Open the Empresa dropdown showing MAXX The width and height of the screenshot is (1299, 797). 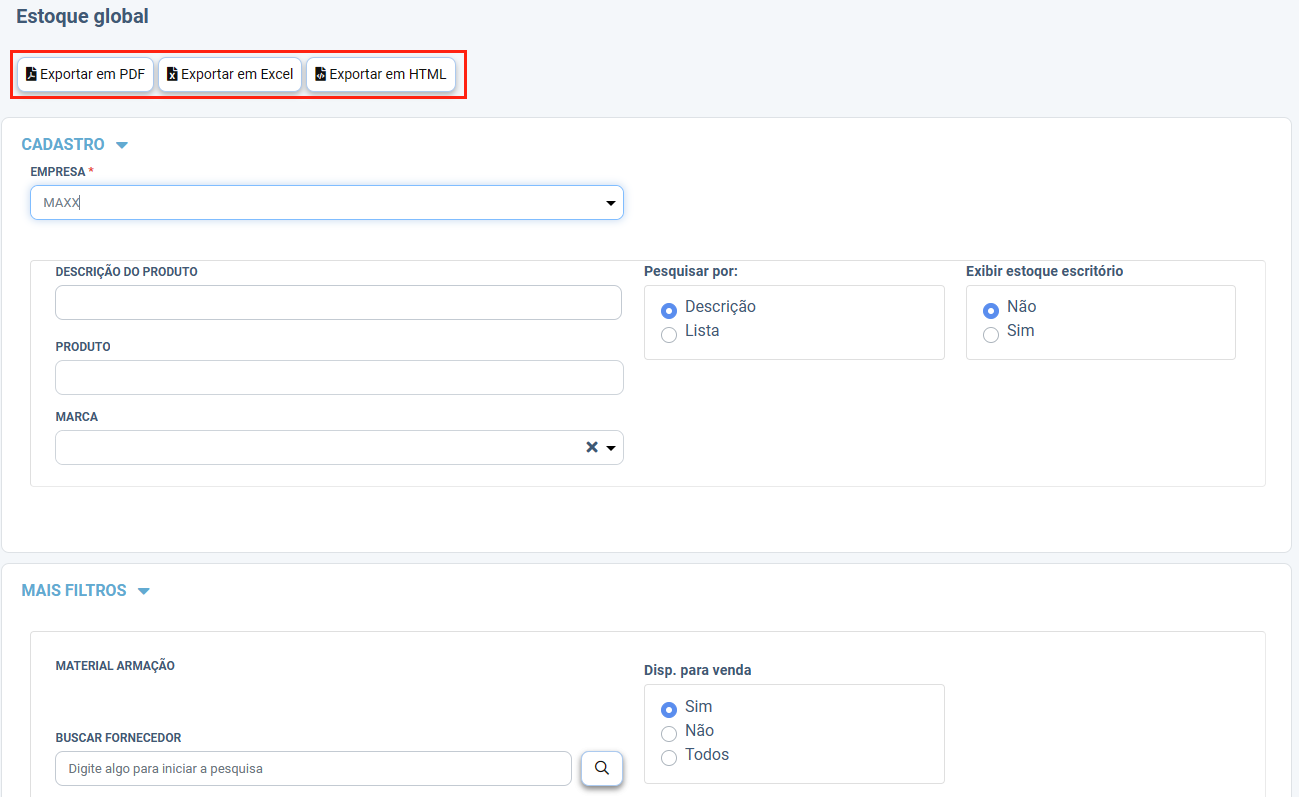pyautogui.click(x=327, y=203)
